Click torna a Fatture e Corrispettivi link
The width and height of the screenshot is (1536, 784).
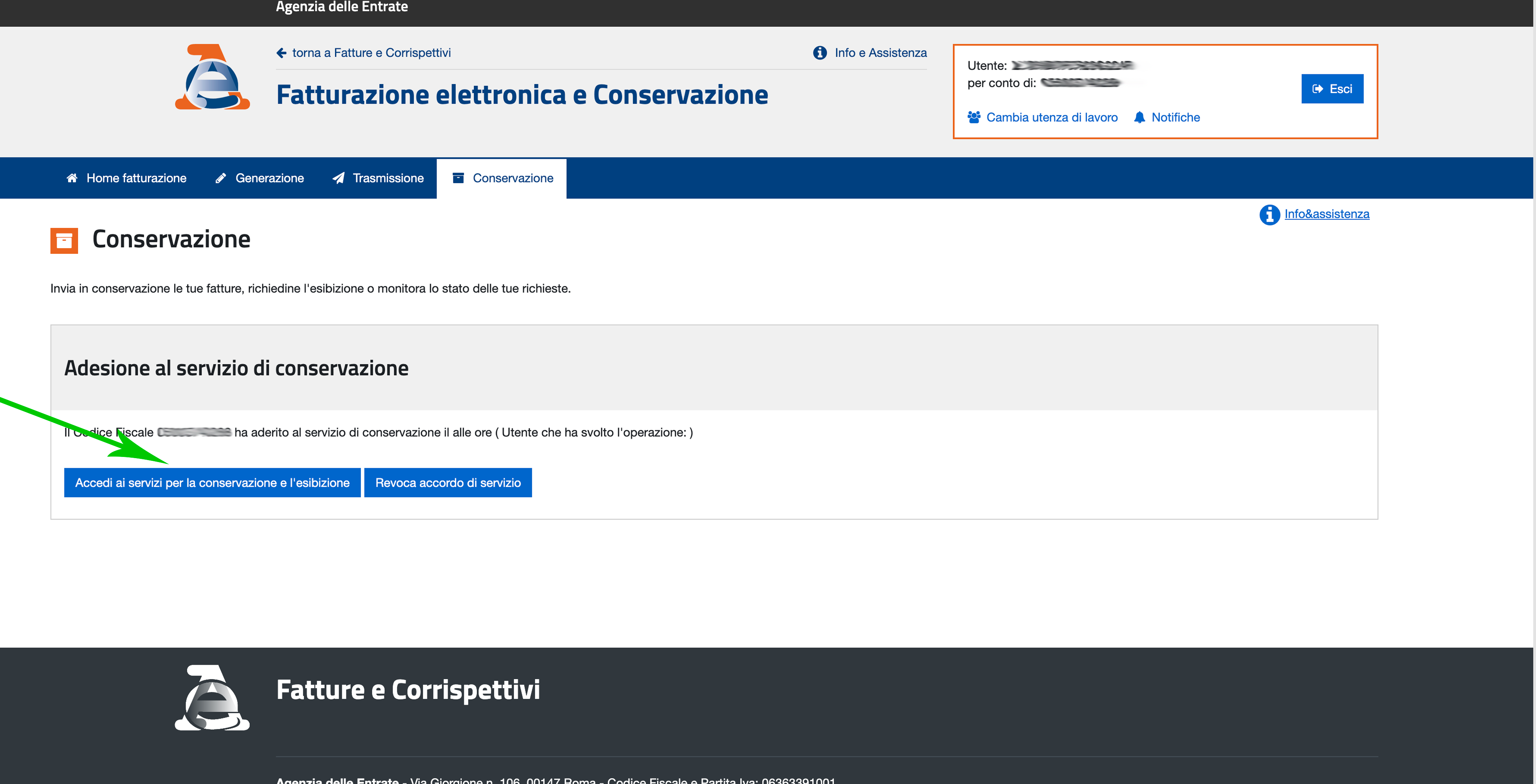(x=371, y=53)
